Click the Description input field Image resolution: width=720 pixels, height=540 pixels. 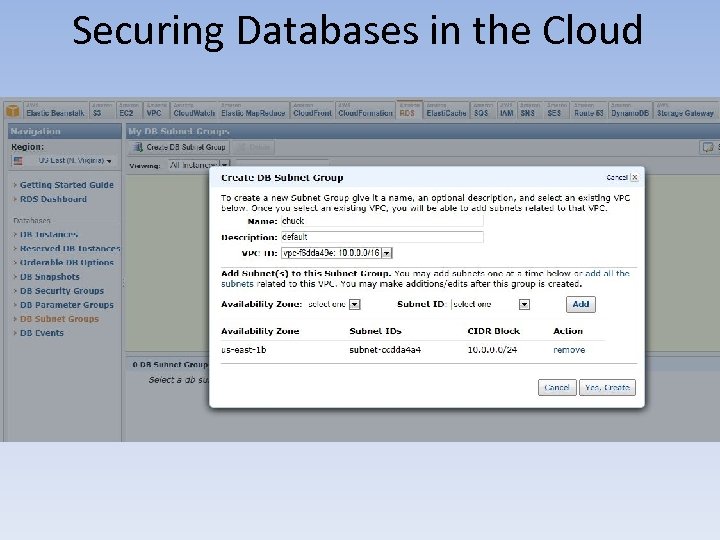click(x=382, y=237)
